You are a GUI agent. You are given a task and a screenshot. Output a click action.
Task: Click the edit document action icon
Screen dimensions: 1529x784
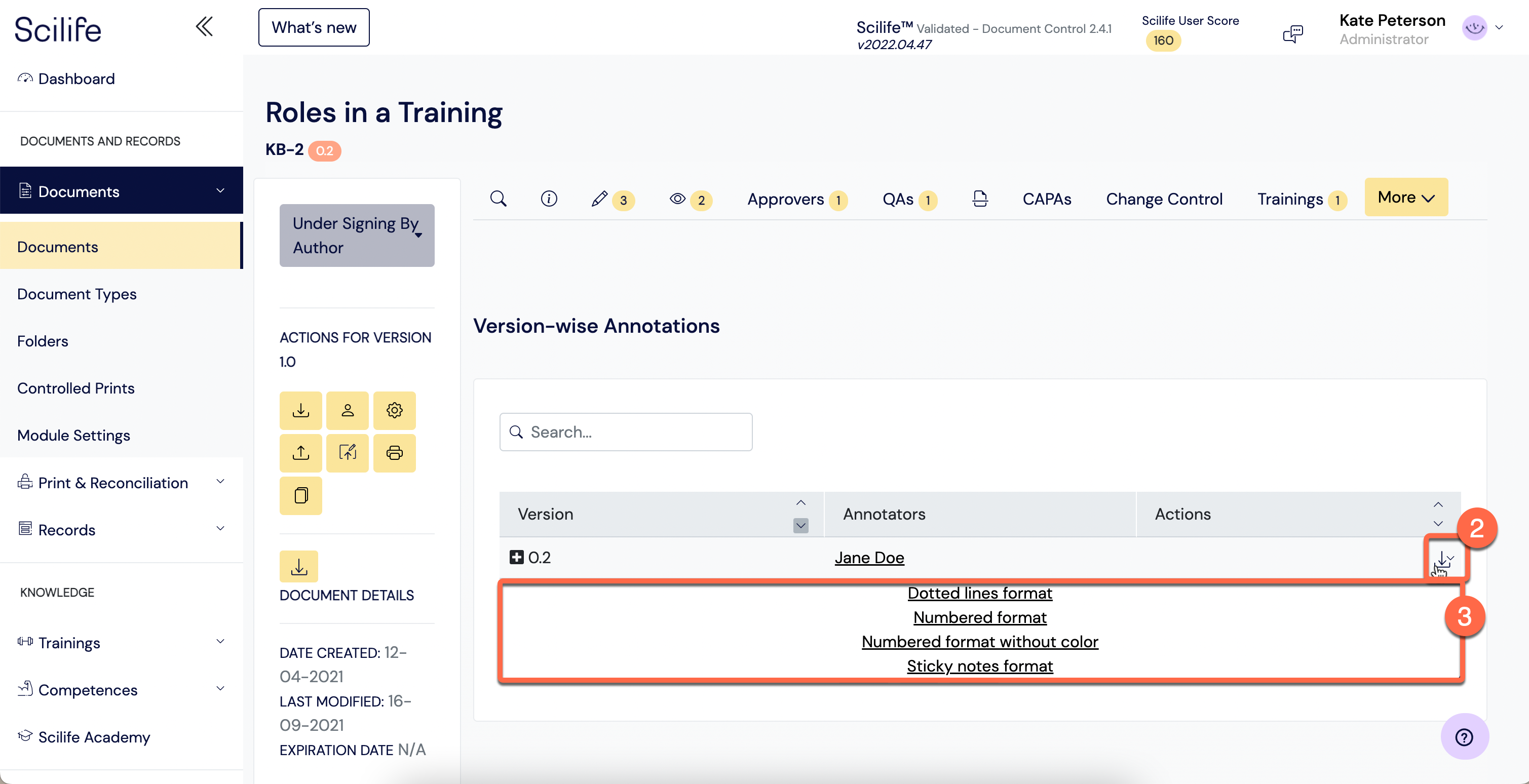348,453
